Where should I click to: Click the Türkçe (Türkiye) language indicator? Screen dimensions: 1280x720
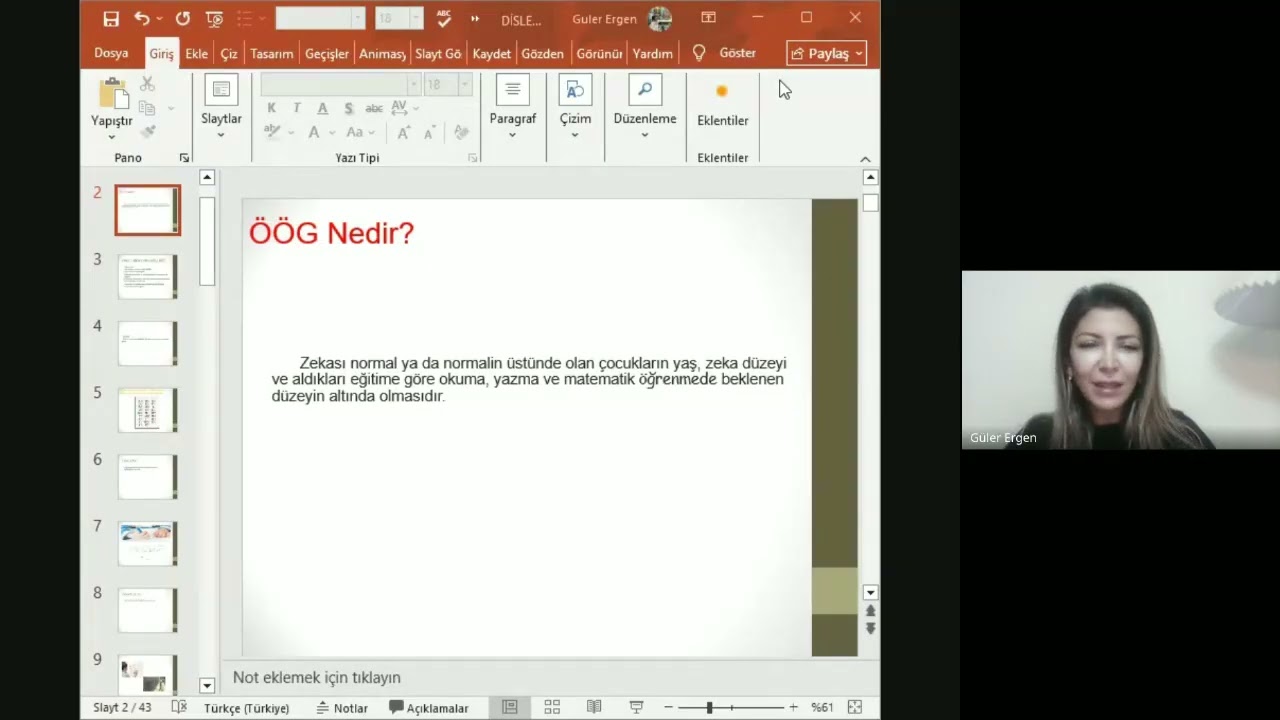pyautogui.click(x=247, y=708)
